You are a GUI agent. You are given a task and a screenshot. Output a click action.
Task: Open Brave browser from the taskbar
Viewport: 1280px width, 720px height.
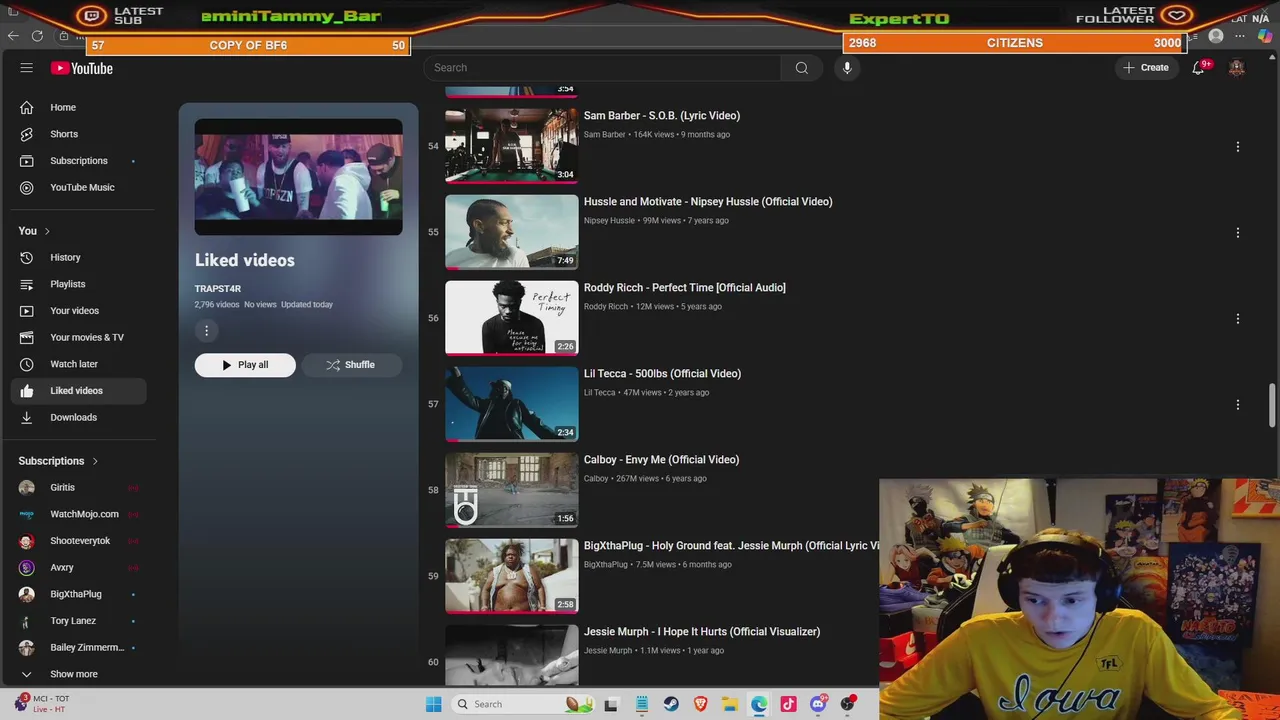[x=701, y=704]
